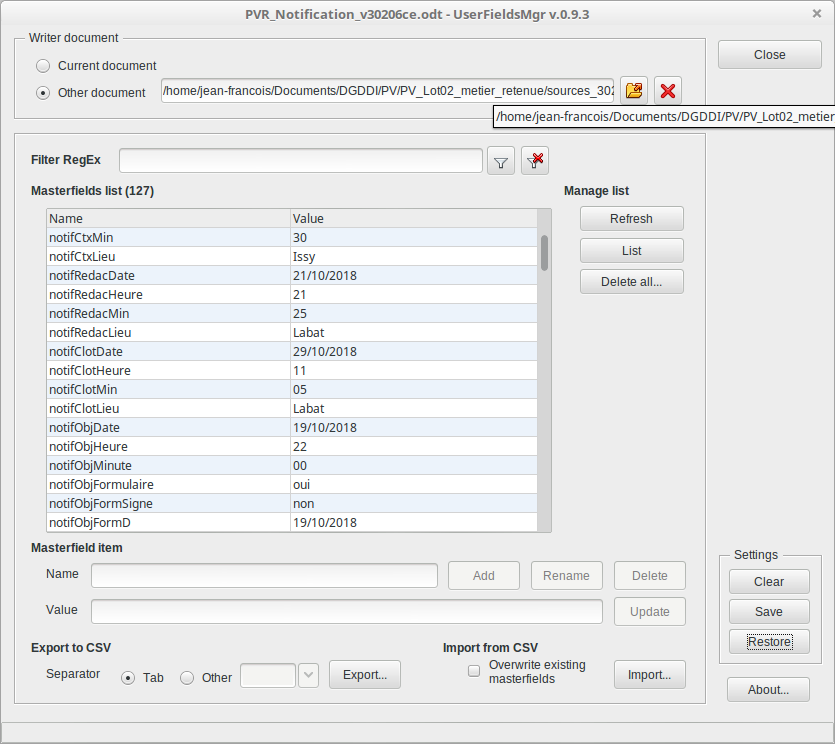Click the value 'oui' cell

414,485
